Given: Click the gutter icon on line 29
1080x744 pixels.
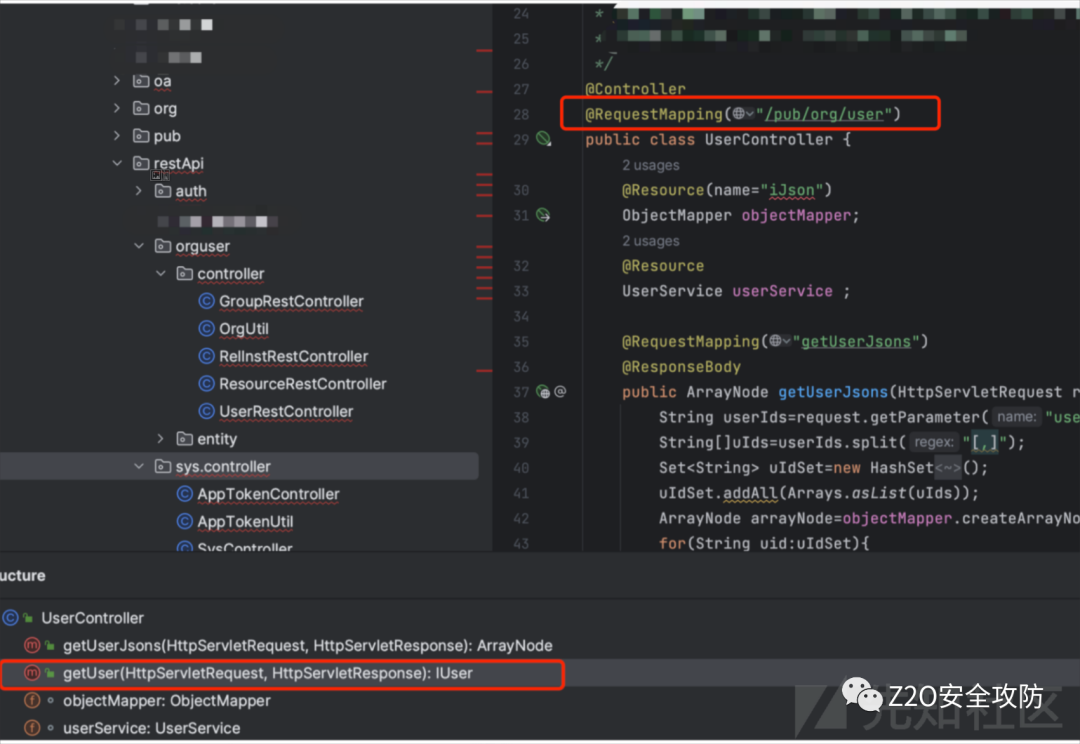Looking at the screenshot, I should pyautogui.click(x=543, y=139).
